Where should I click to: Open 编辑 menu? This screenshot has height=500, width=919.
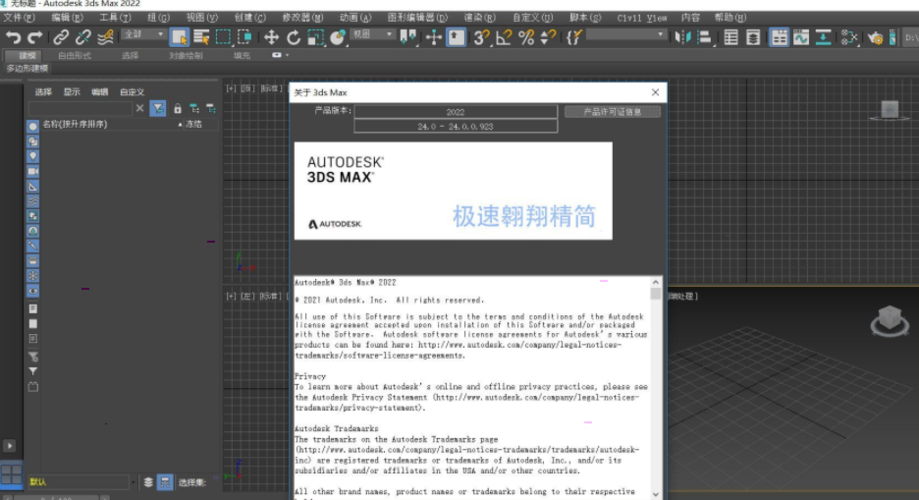pos(67,18)
